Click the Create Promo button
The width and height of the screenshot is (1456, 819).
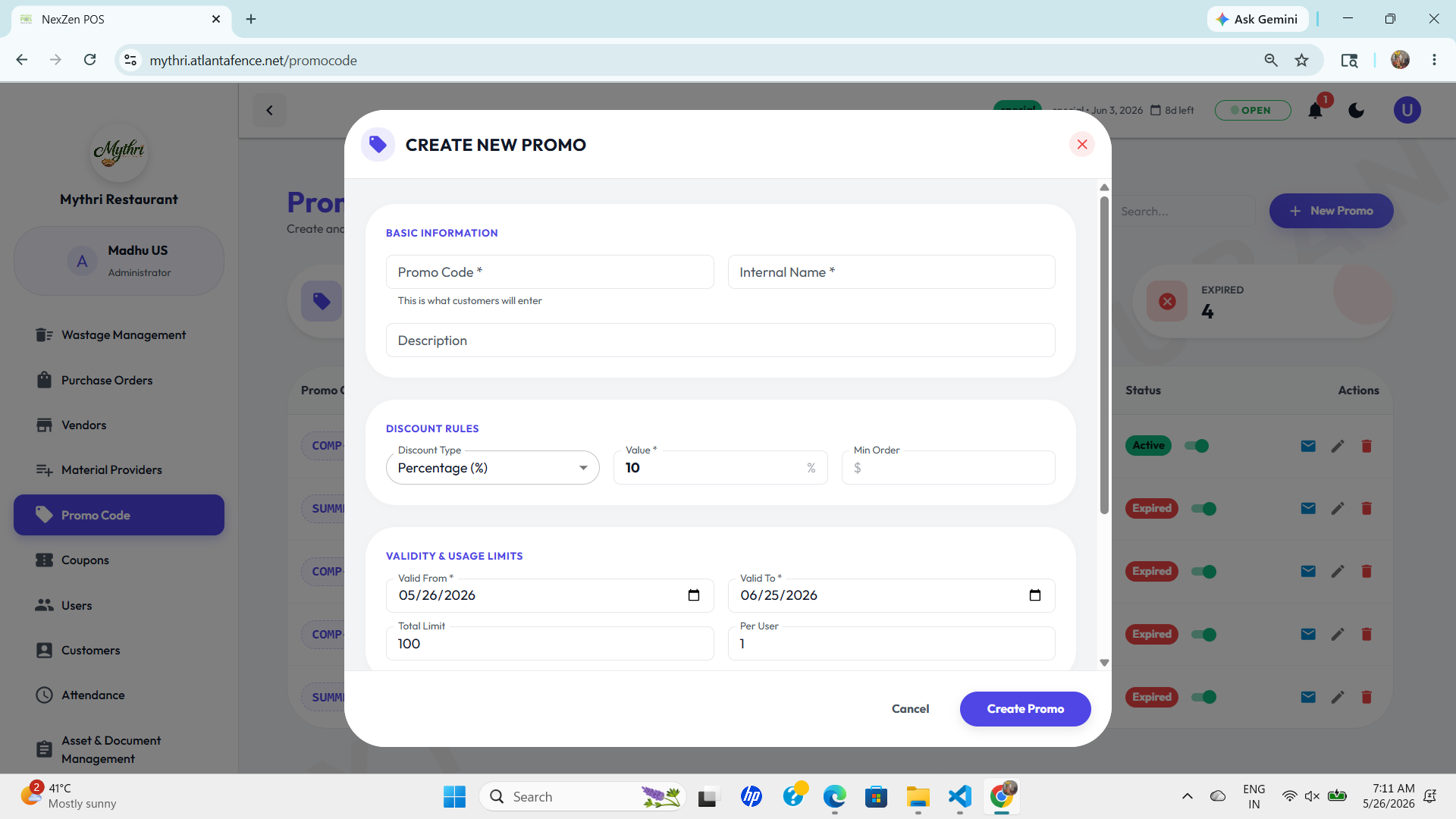pos(1025,709)
